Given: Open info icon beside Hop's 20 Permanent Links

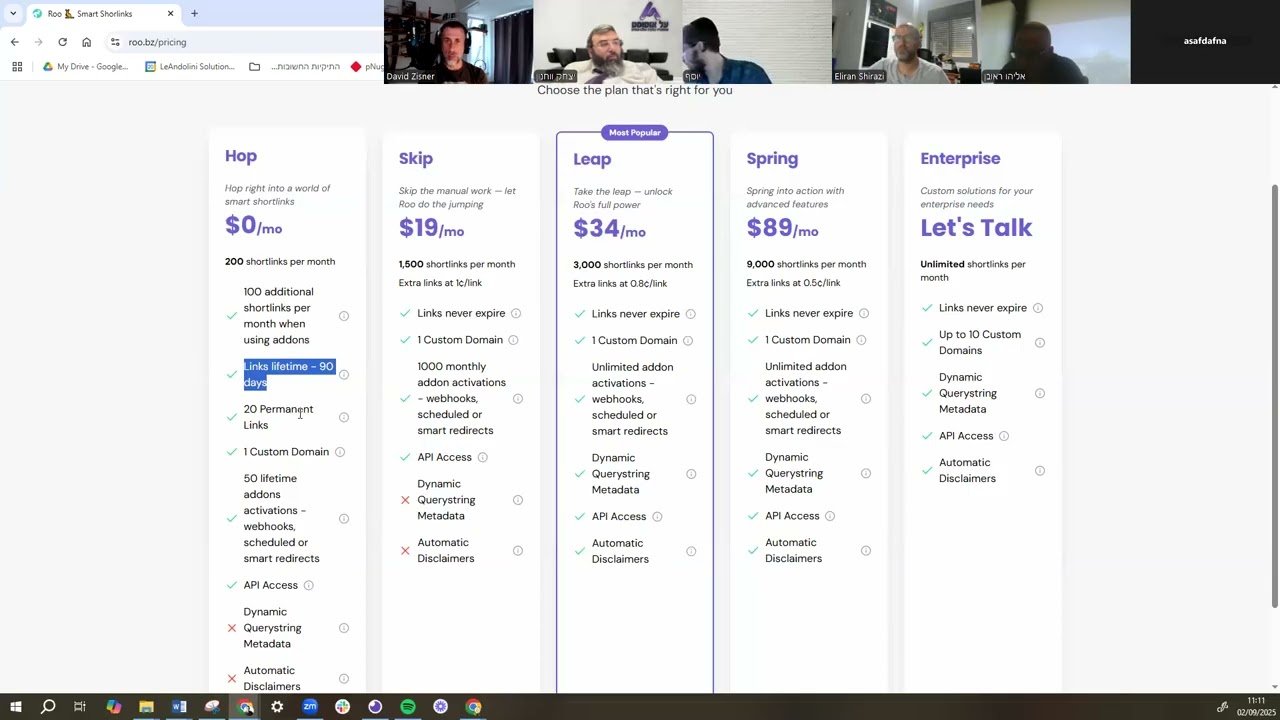Looking at the screenshot, I should point(344,417).
